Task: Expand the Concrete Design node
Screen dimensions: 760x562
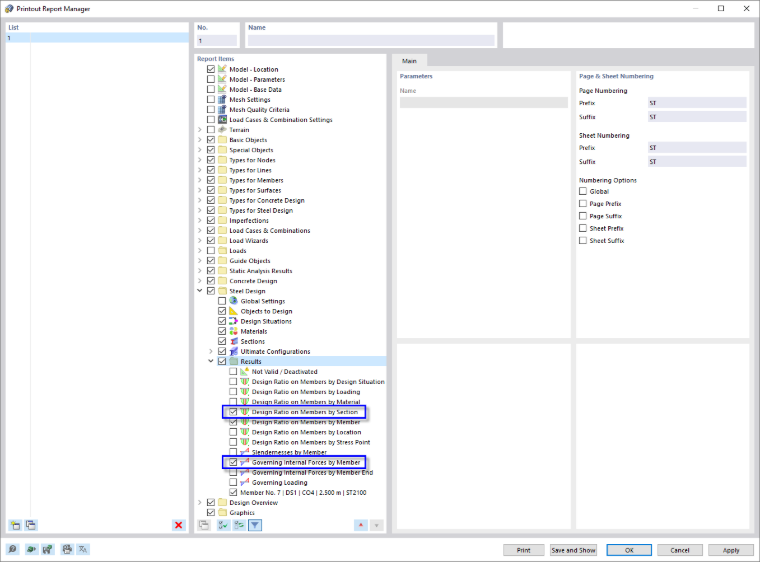Action: 200,281
